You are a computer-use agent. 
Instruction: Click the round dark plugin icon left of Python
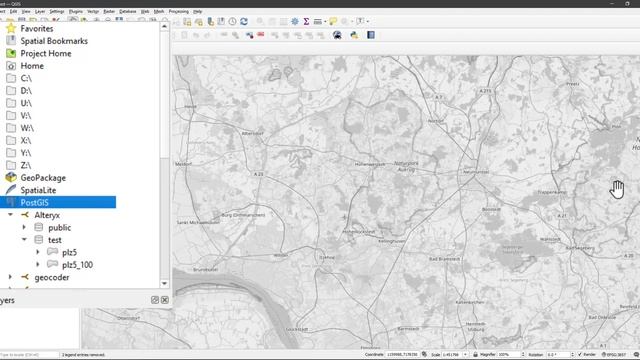click(x=337, y=35)
